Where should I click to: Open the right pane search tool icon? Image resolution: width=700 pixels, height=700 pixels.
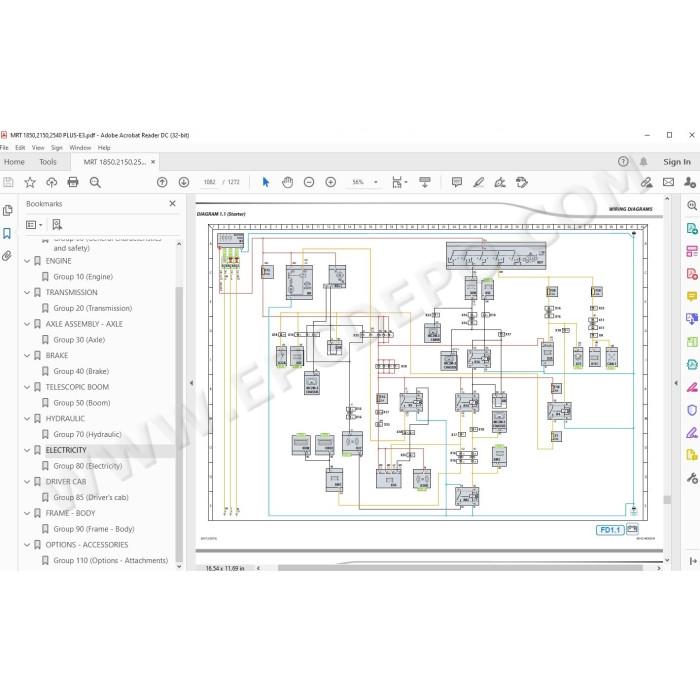692,206
